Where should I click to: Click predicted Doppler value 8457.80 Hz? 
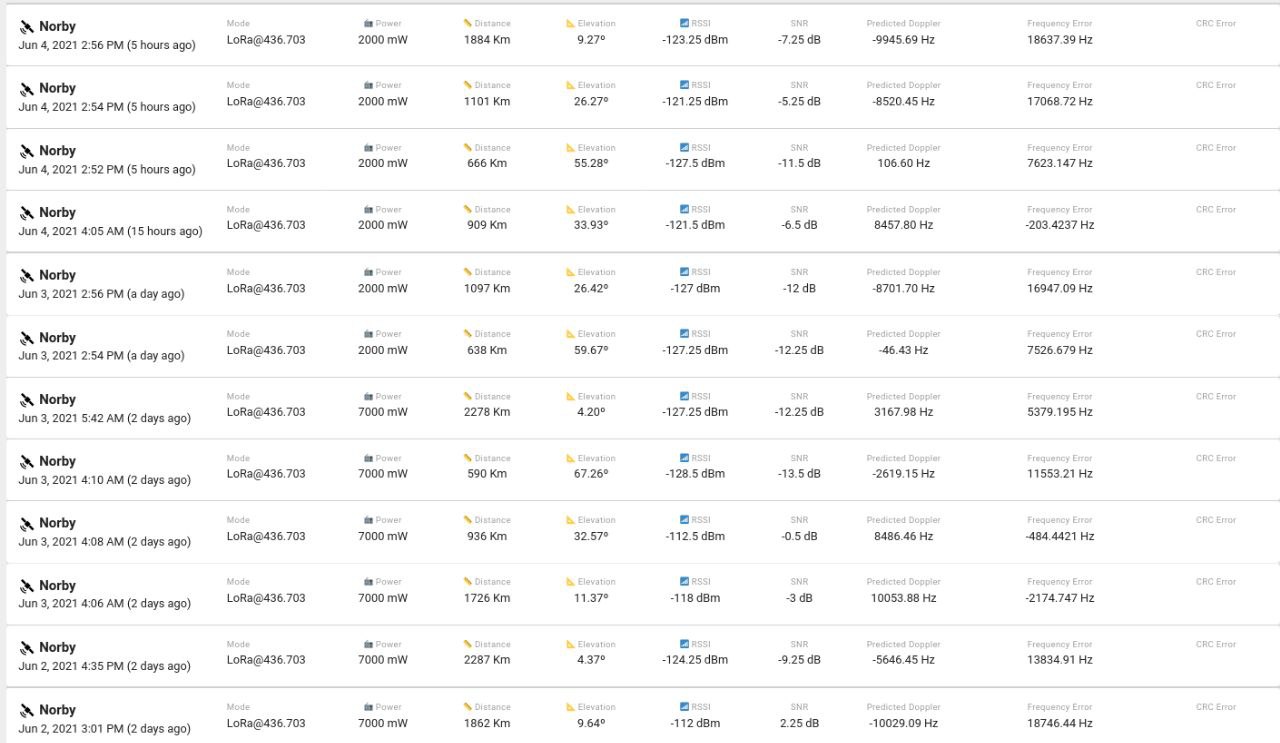903,226
